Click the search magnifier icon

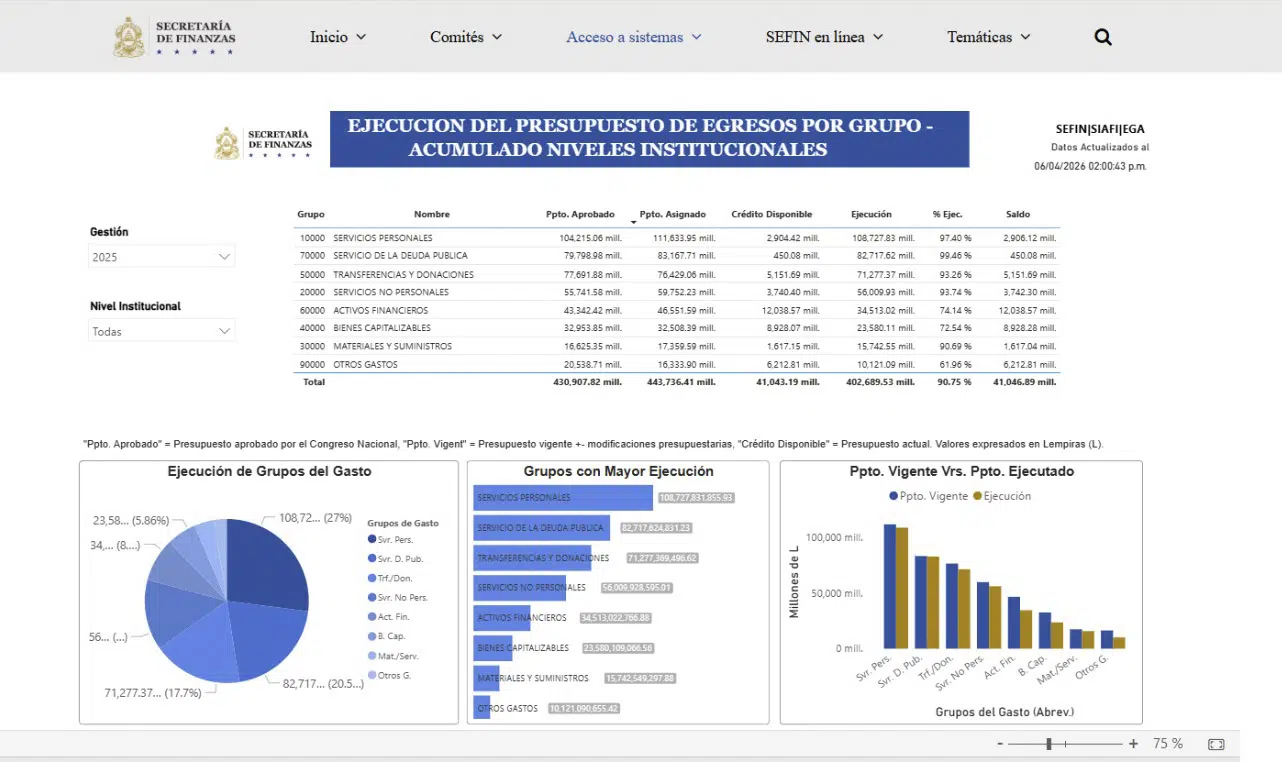click(x=1103, y=37)
